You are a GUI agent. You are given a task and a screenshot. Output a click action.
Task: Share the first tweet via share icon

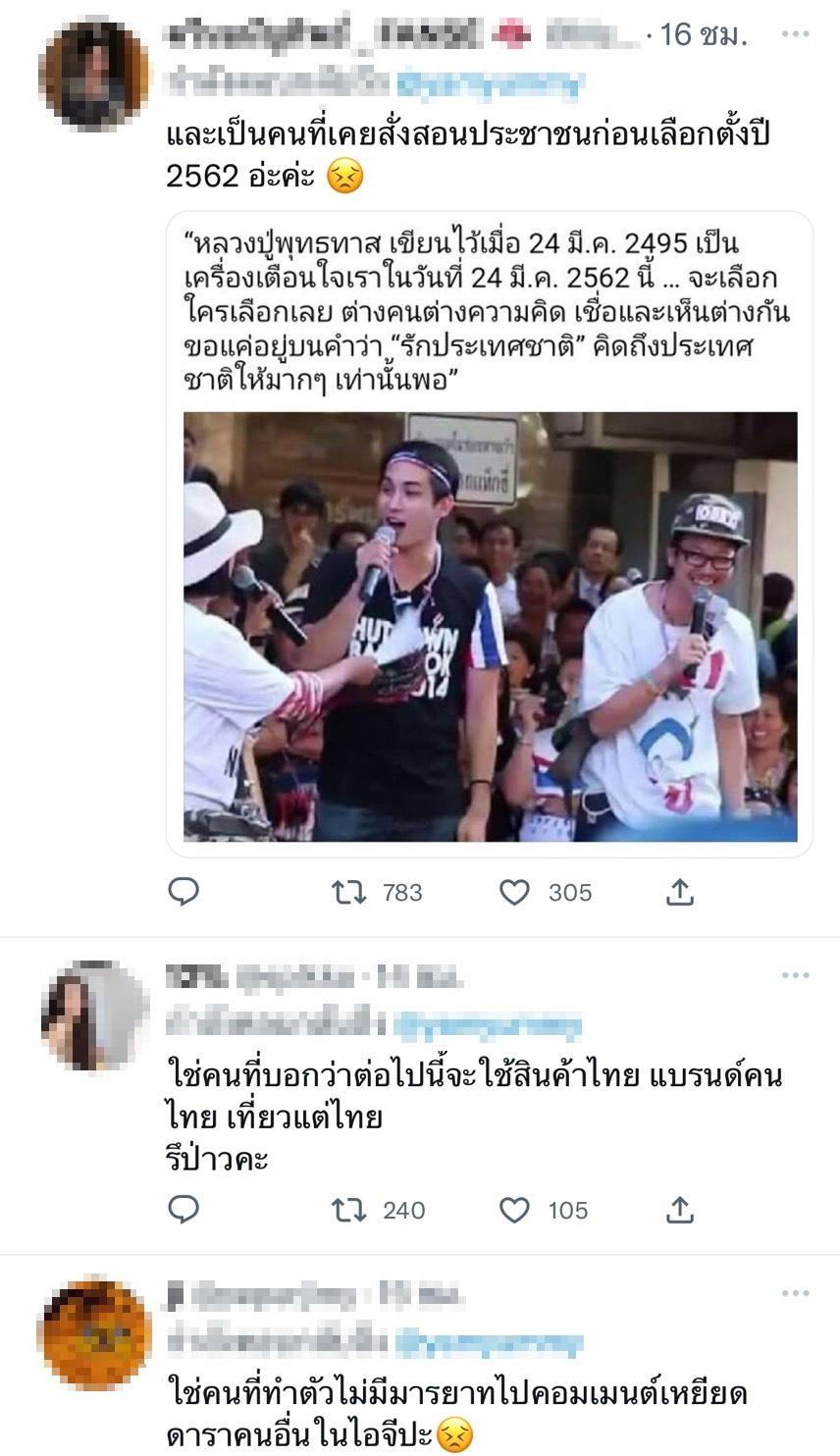click(680, 892)
